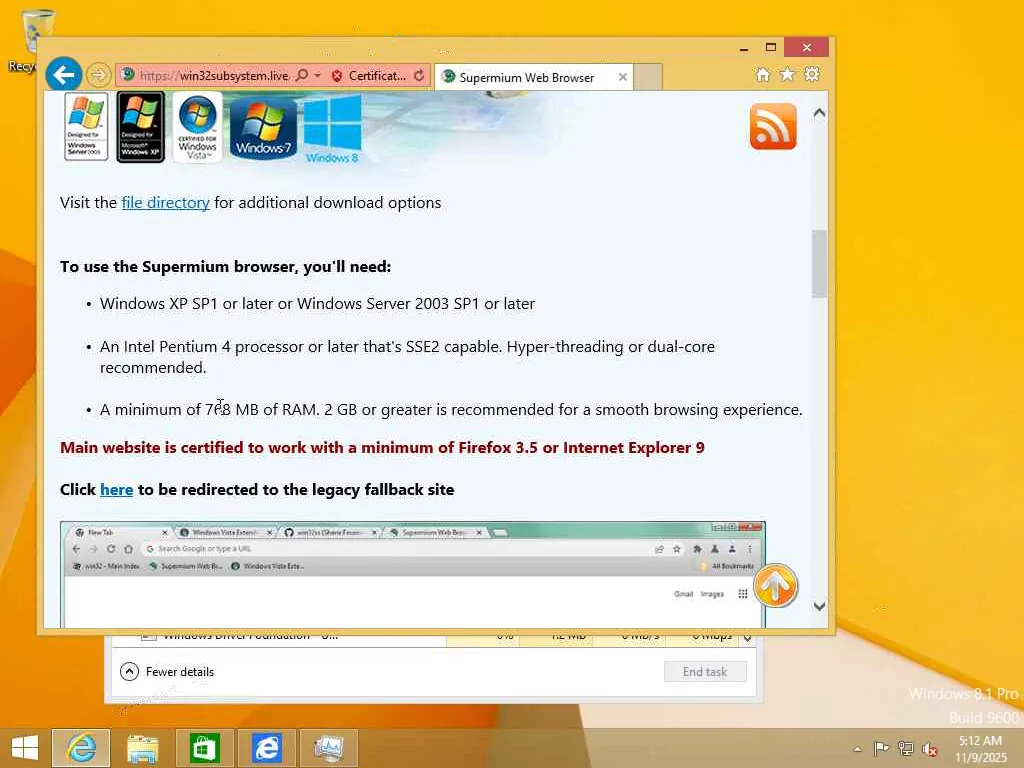Click the Action Center flag icon
Viewport: 1024px width, 768px height.
[x=881, y=748]
